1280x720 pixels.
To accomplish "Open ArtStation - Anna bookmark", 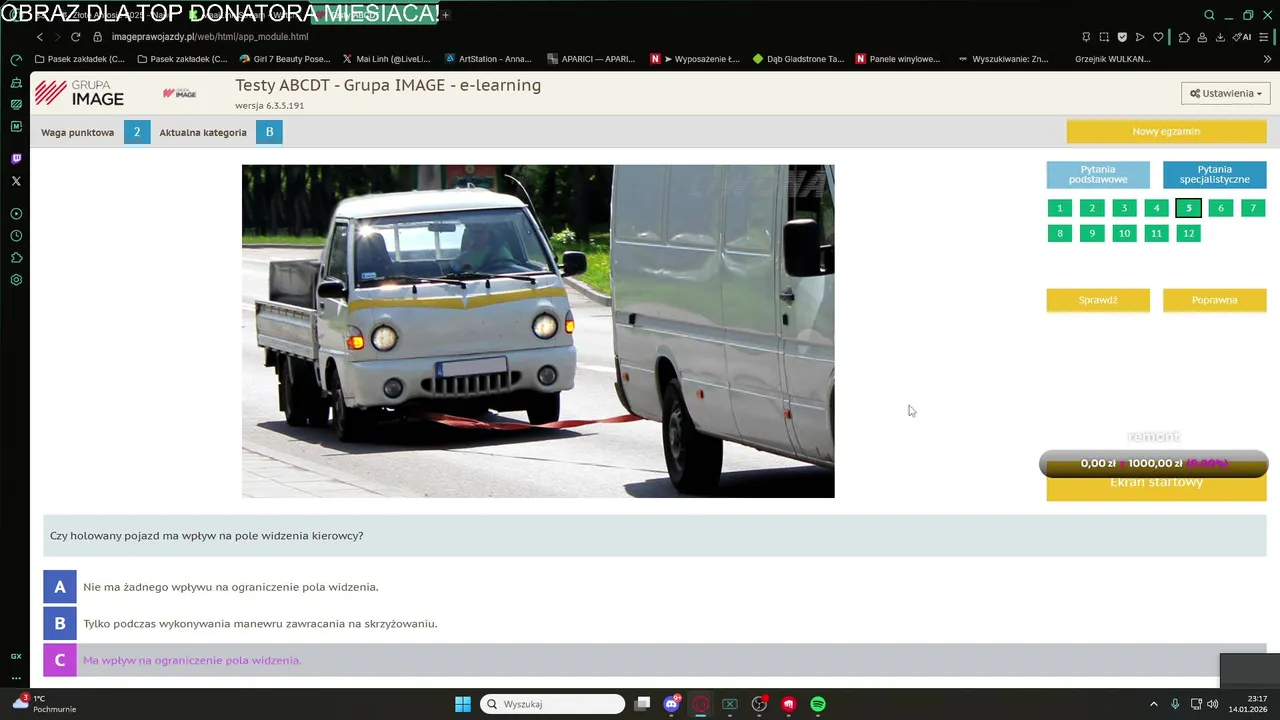I will pos(488,59).
